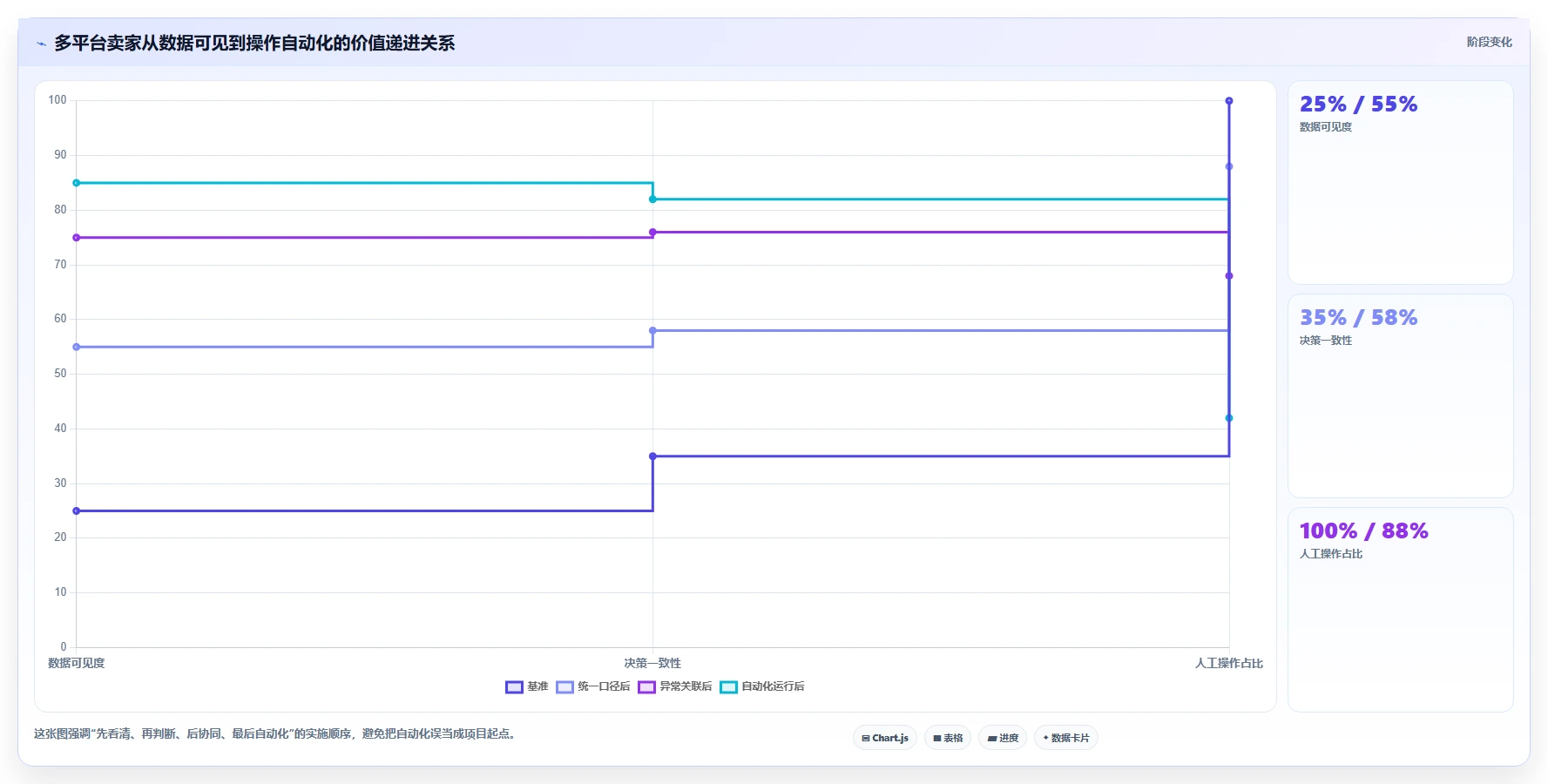Click the 统一口径后 data point at 55

coord(77,347)
